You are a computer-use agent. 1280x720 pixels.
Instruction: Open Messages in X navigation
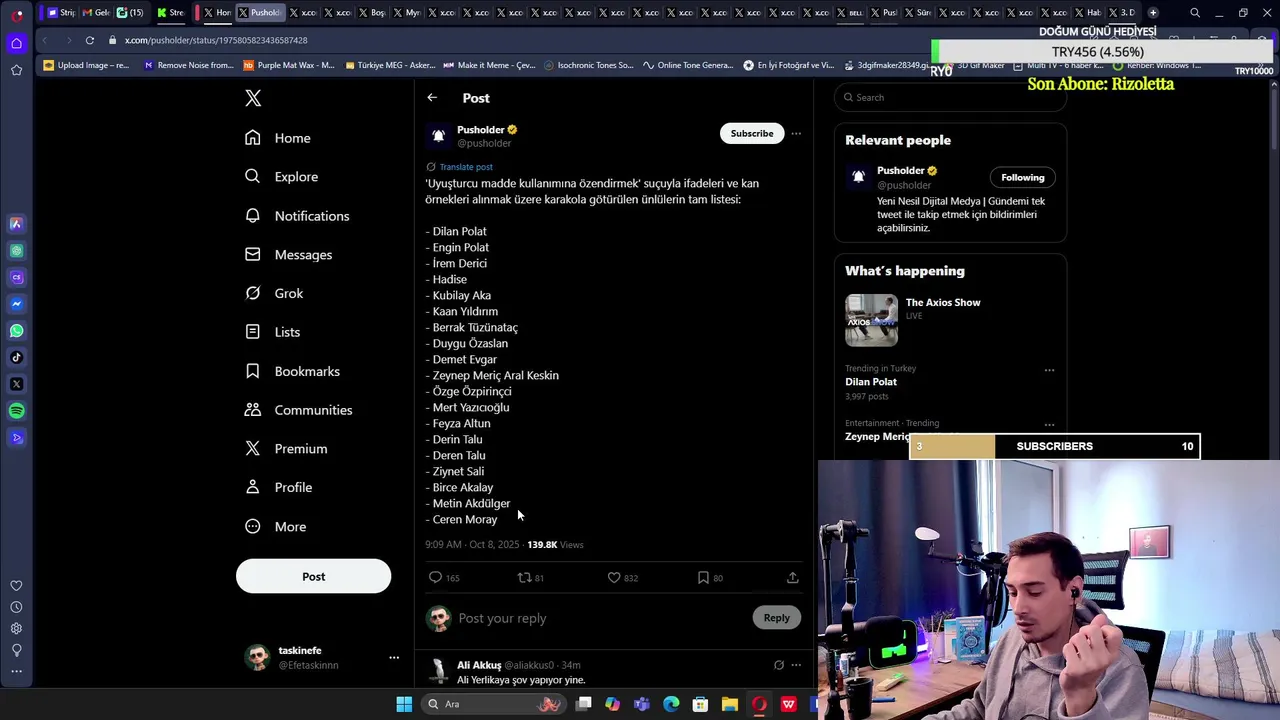click(289, 255)
